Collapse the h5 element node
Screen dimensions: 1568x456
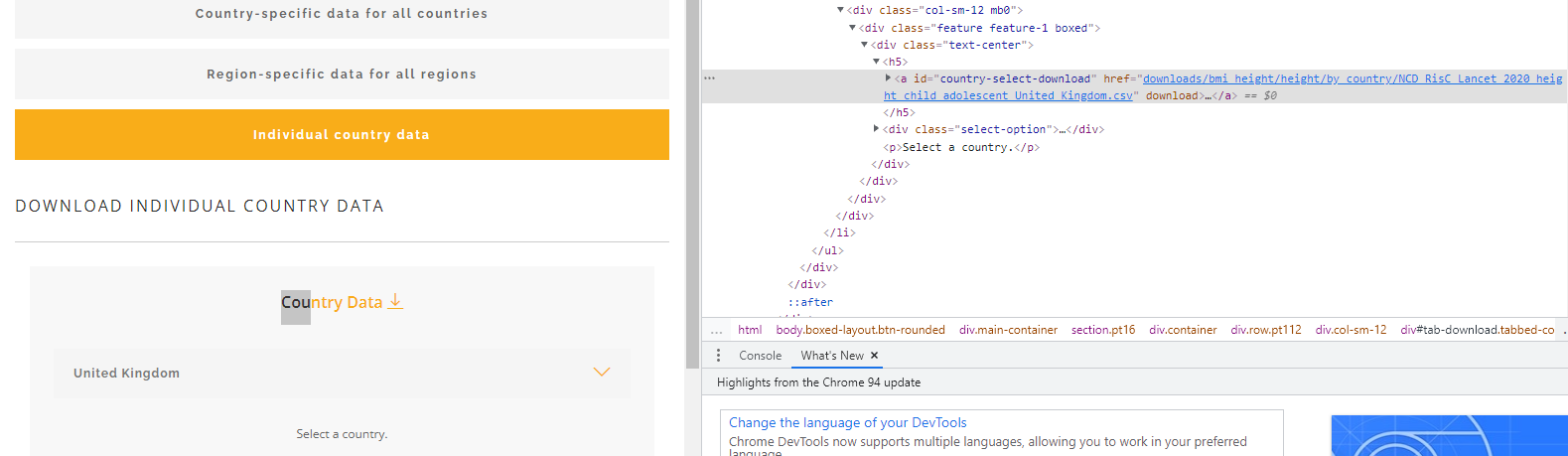876,62
